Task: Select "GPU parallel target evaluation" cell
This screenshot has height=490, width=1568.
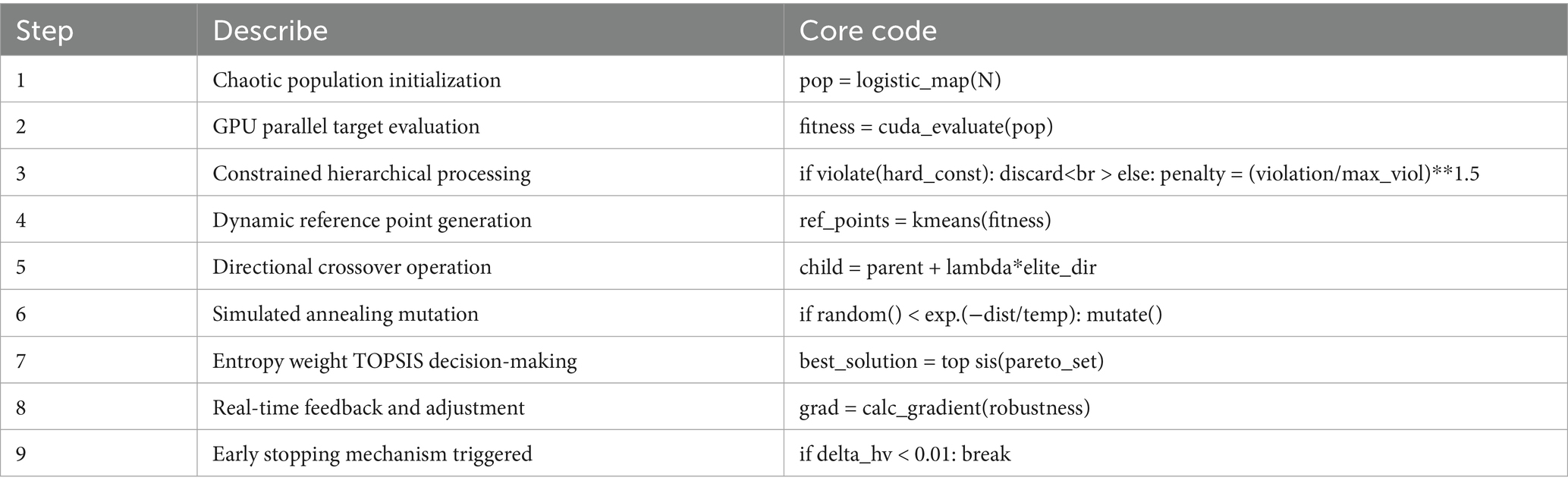Action: [x=346, y=127]
